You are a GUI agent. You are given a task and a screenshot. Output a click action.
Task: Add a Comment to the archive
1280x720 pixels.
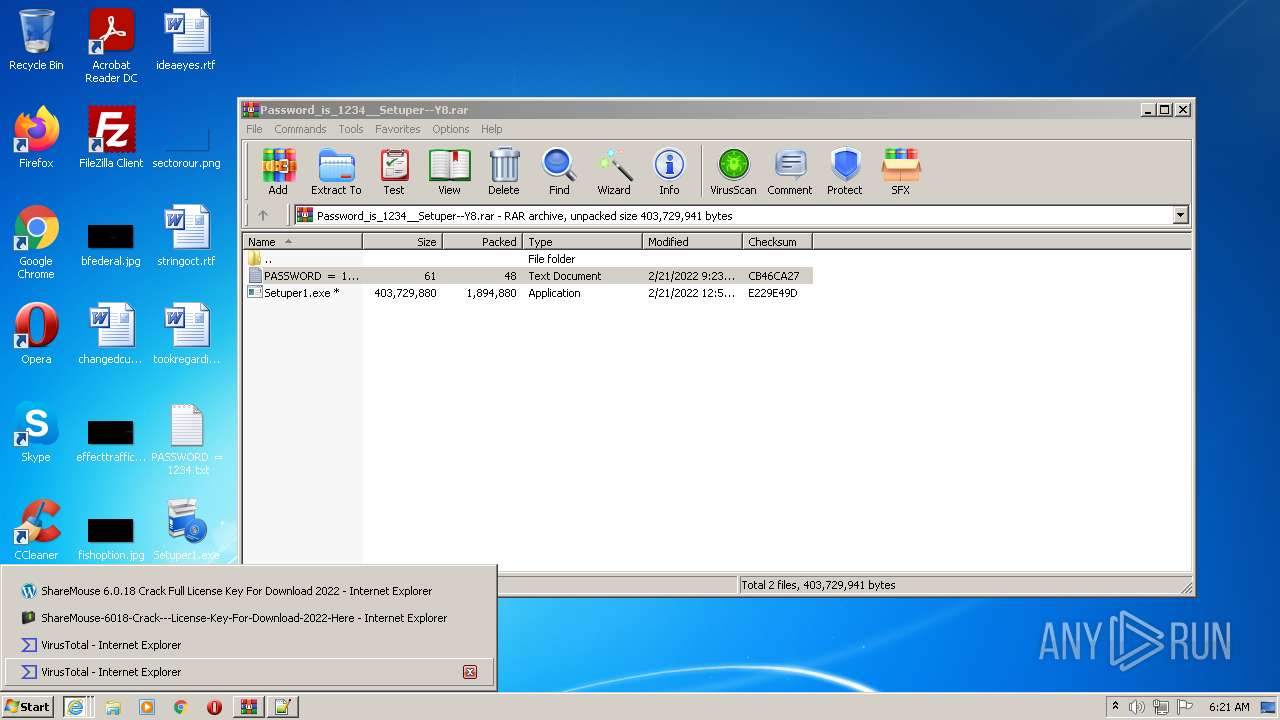coord(790,172)
